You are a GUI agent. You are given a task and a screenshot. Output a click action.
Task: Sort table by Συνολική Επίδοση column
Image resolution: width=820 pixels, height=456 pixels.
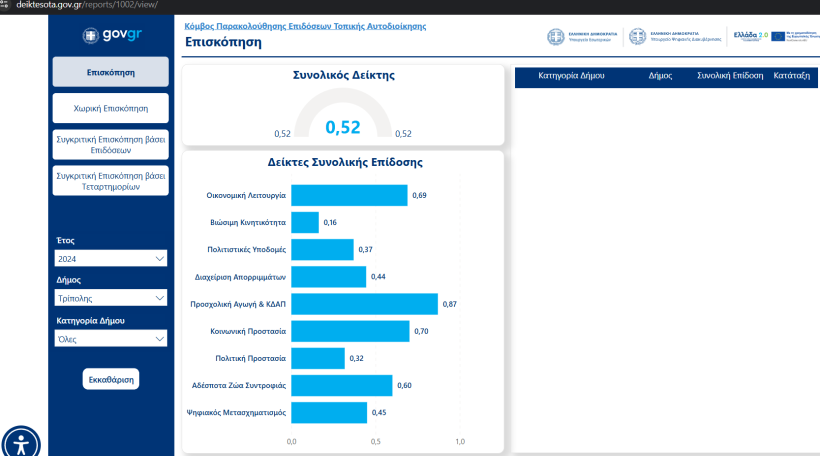coord(730,76)
